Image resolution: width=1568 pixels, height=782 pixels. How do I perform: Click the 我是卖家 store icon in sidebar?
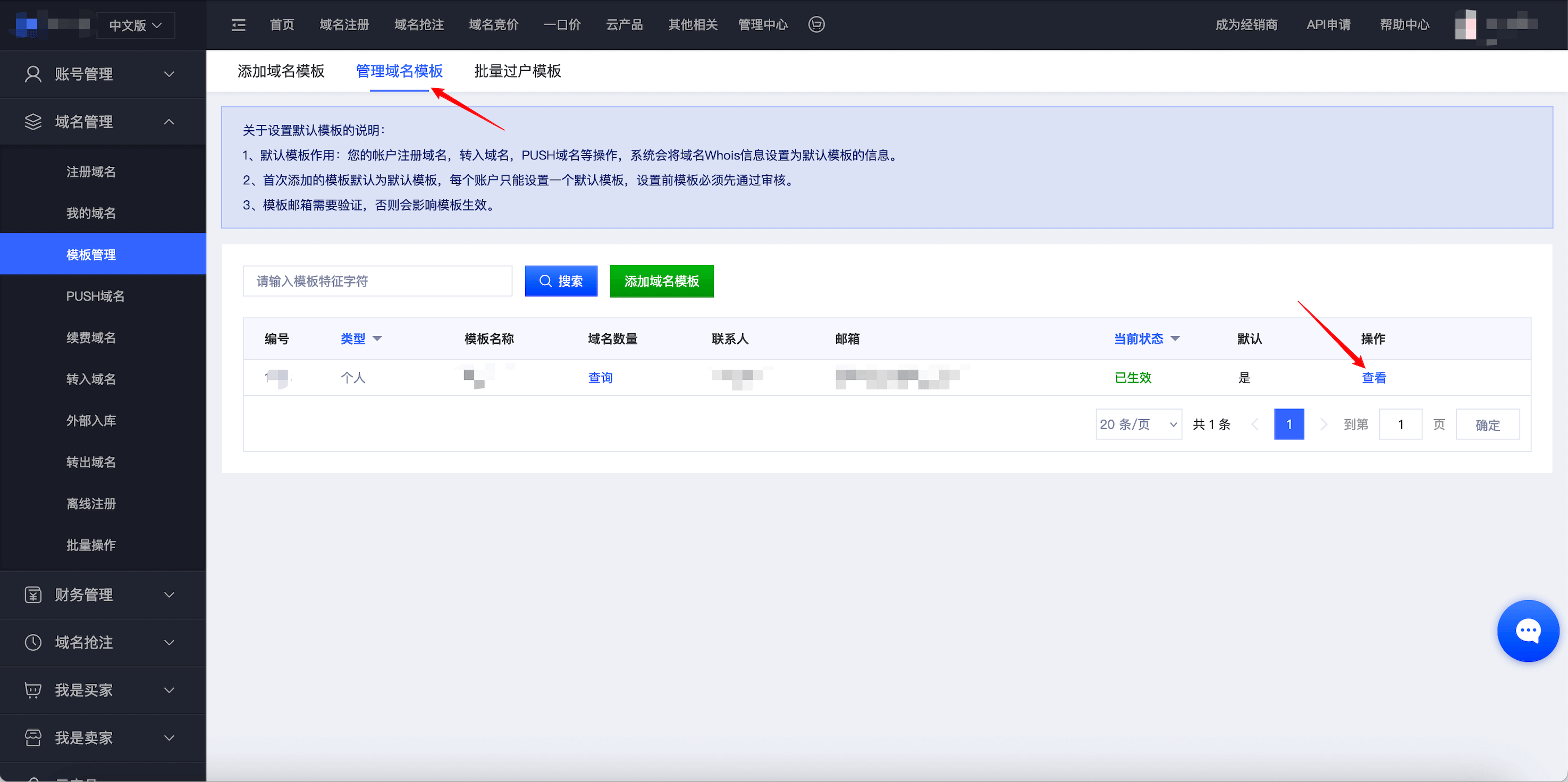point(33,737)
